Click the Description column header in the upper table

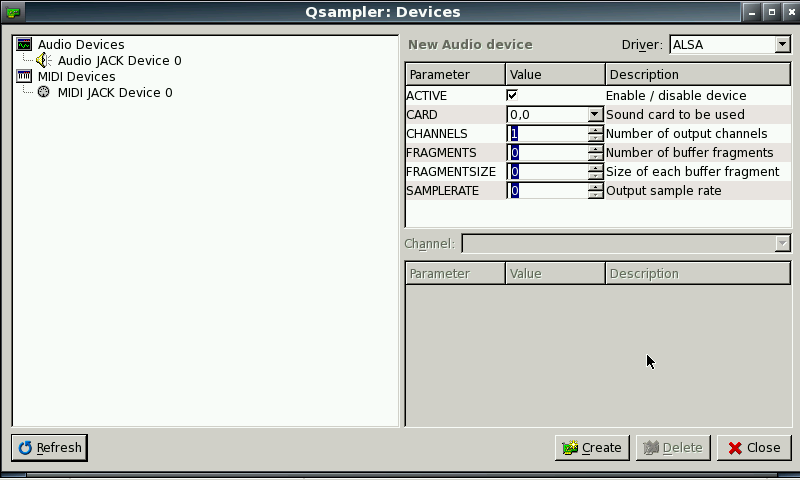[697, 74]
